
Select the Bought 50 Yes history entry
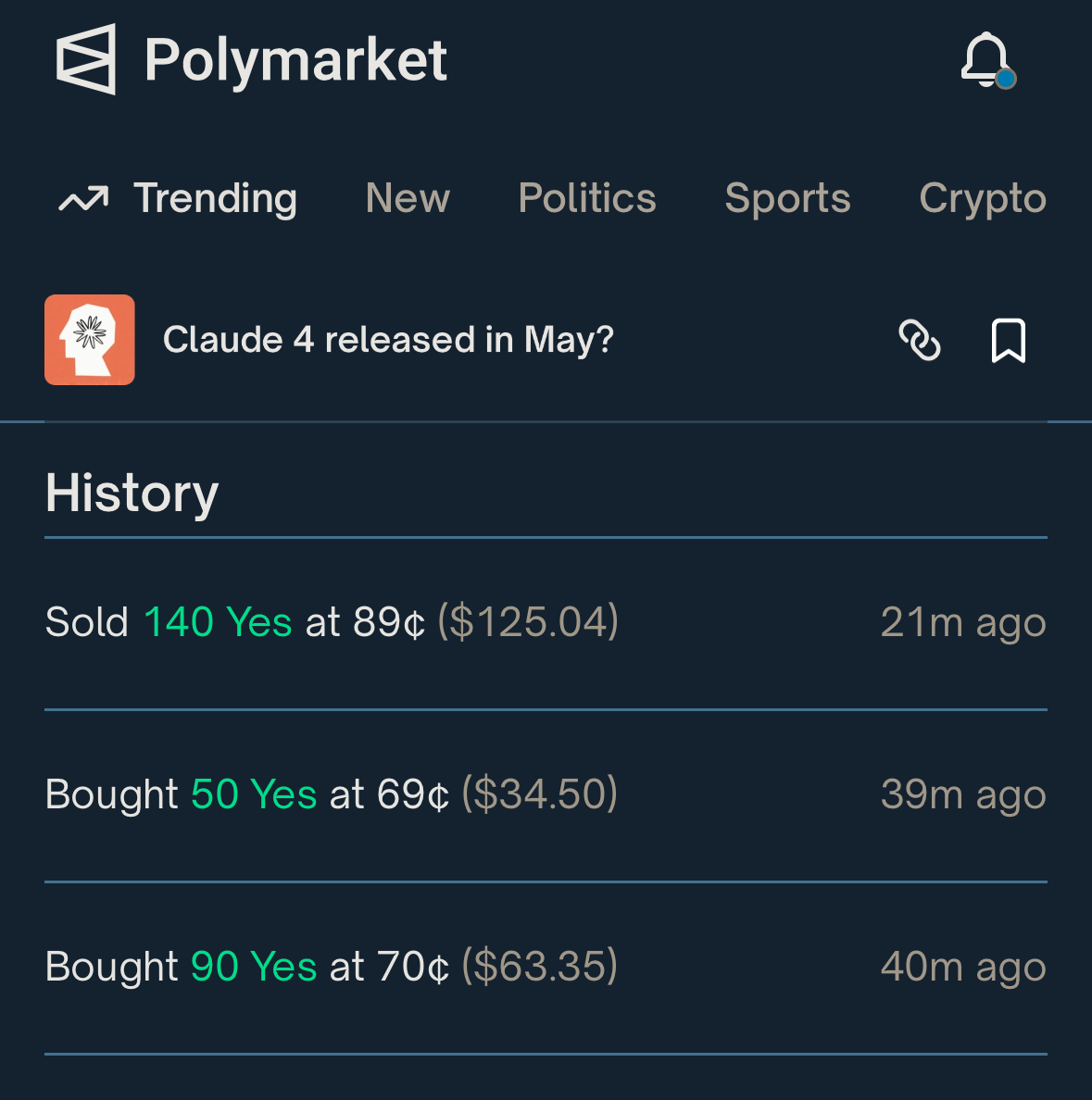546,795
